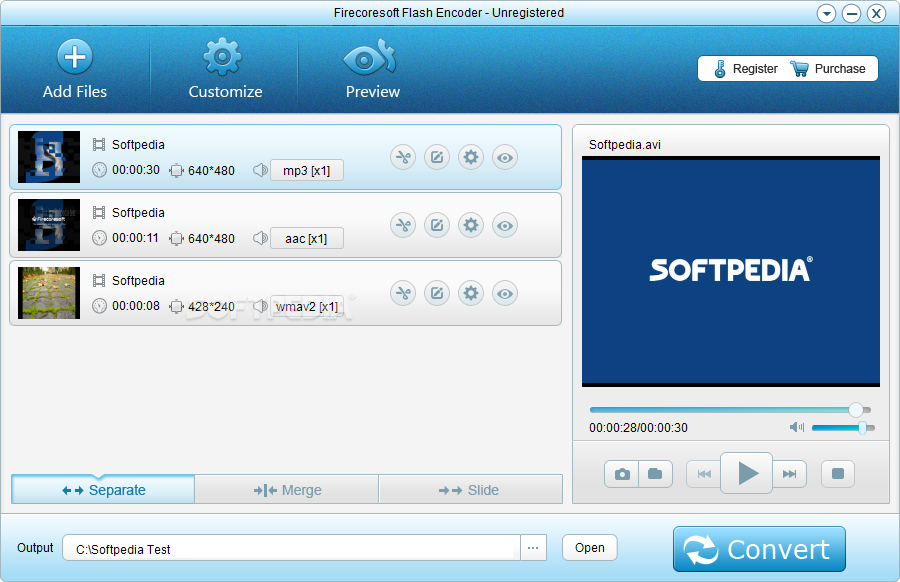Stop playback with the stop button
The height and width of the screenshot is (582, 900).
click(837, 474)
